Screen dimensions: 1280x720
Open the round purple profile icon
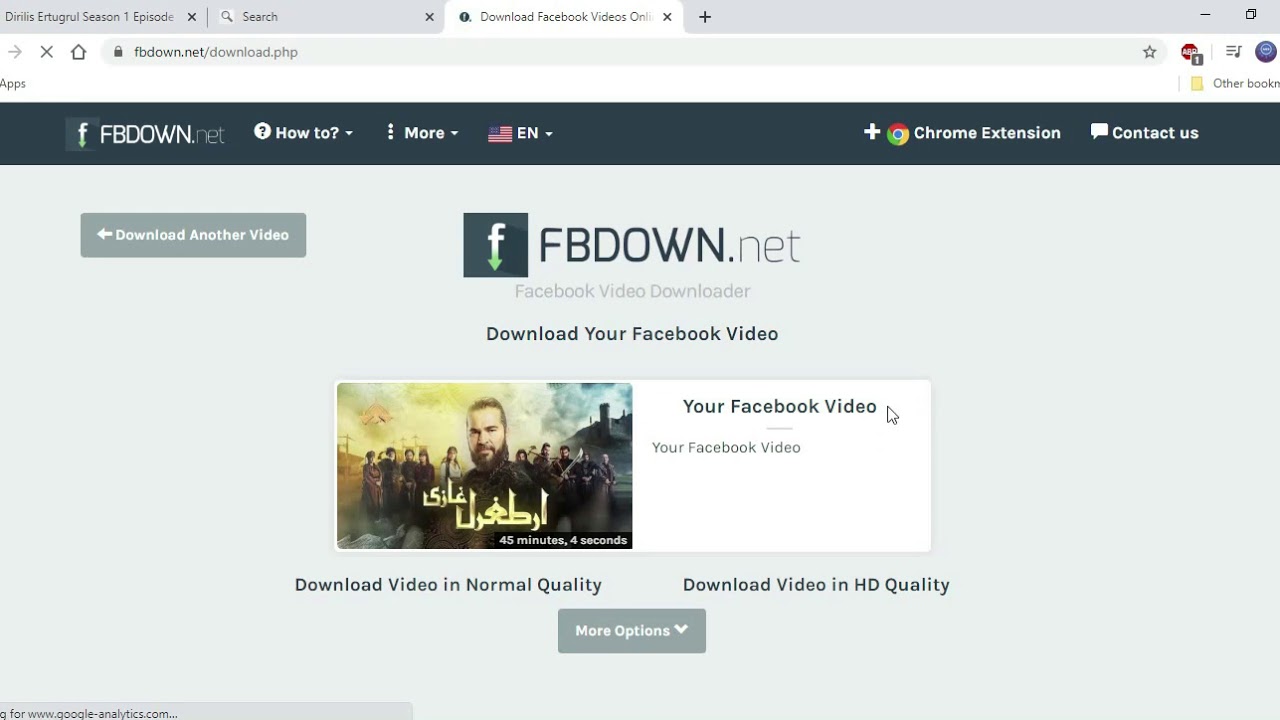(x=1266, y=52)
